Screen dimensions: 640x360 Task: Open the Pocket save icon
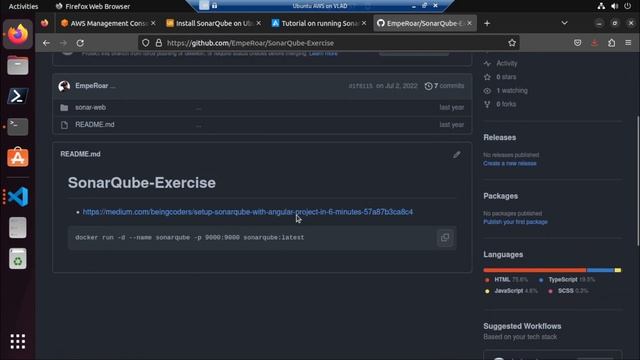[x=577, y=43]
